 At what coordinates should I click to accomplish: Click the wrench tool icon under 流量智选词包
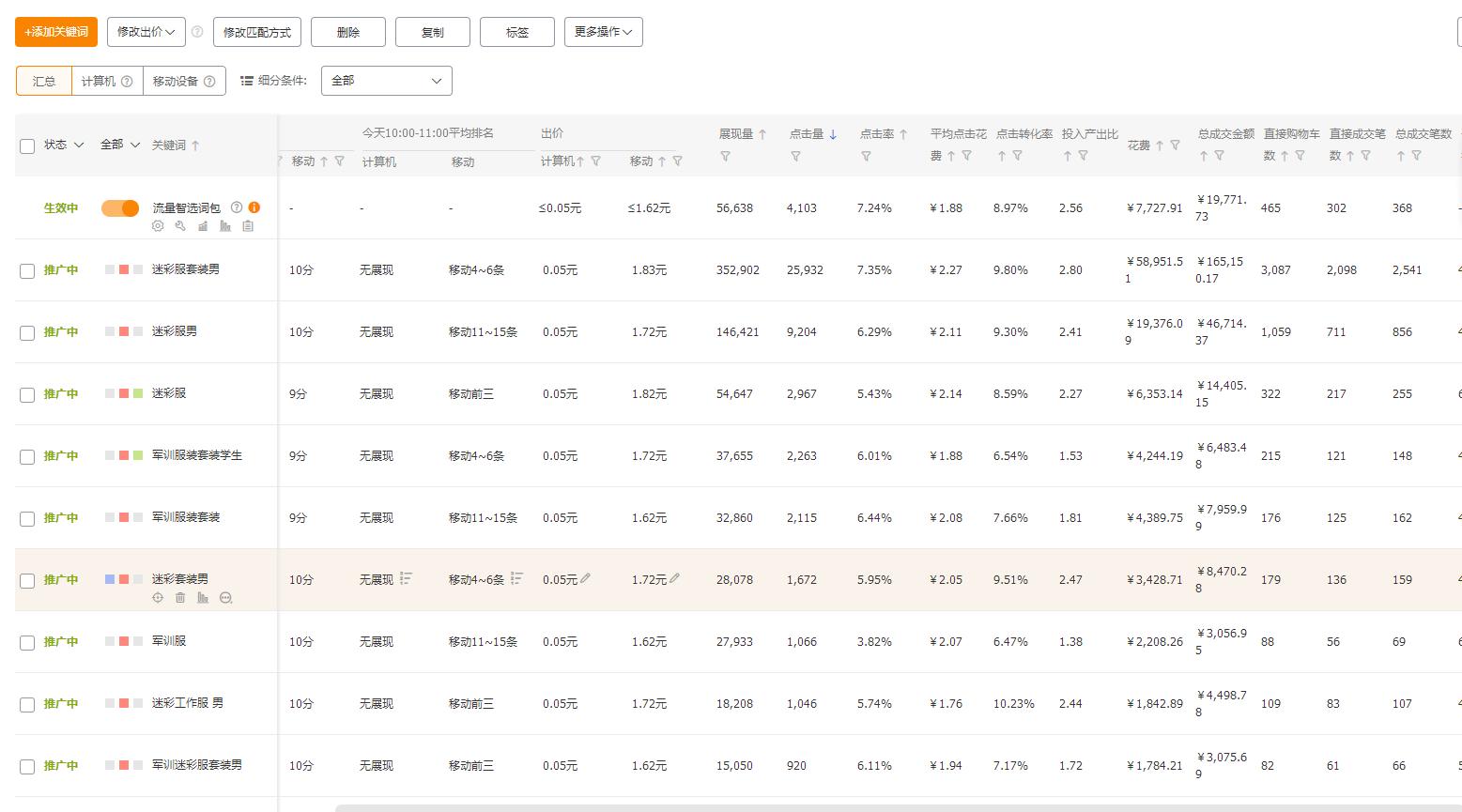click(180, 226)
